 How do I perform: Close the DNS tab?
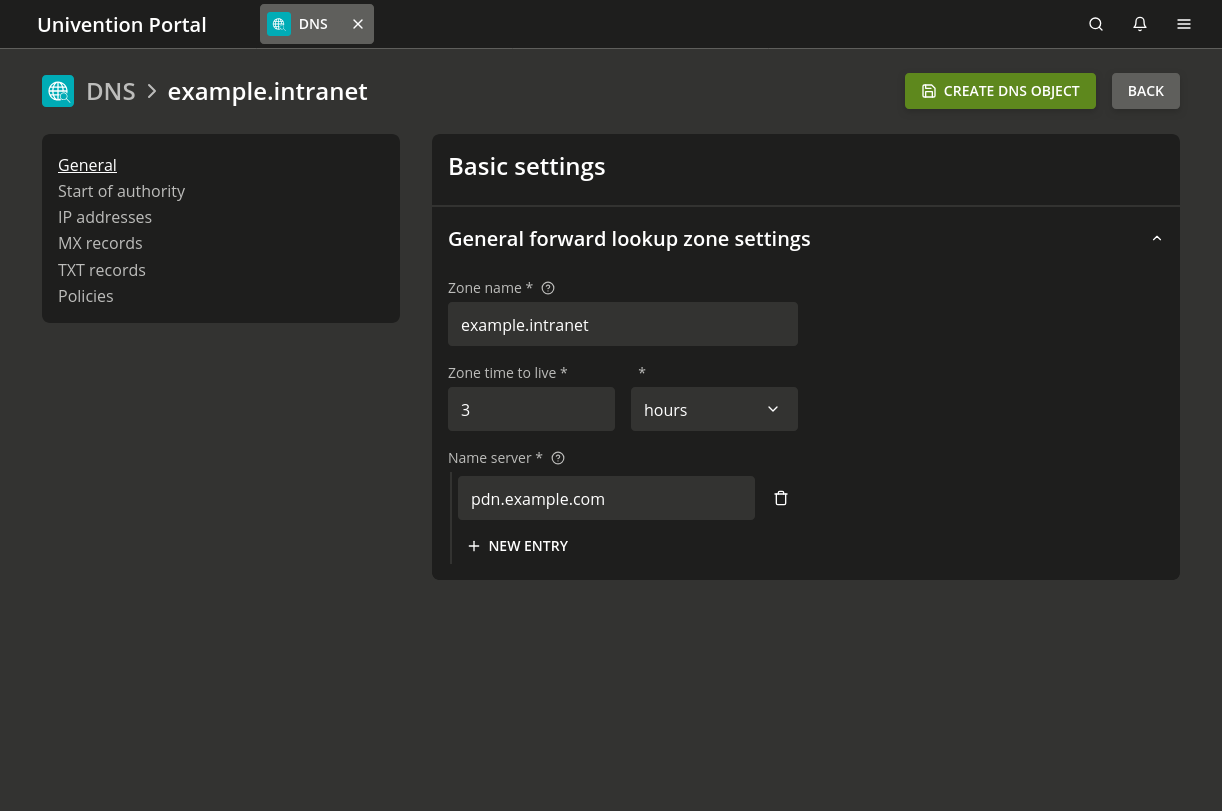[x=358, y=24]
